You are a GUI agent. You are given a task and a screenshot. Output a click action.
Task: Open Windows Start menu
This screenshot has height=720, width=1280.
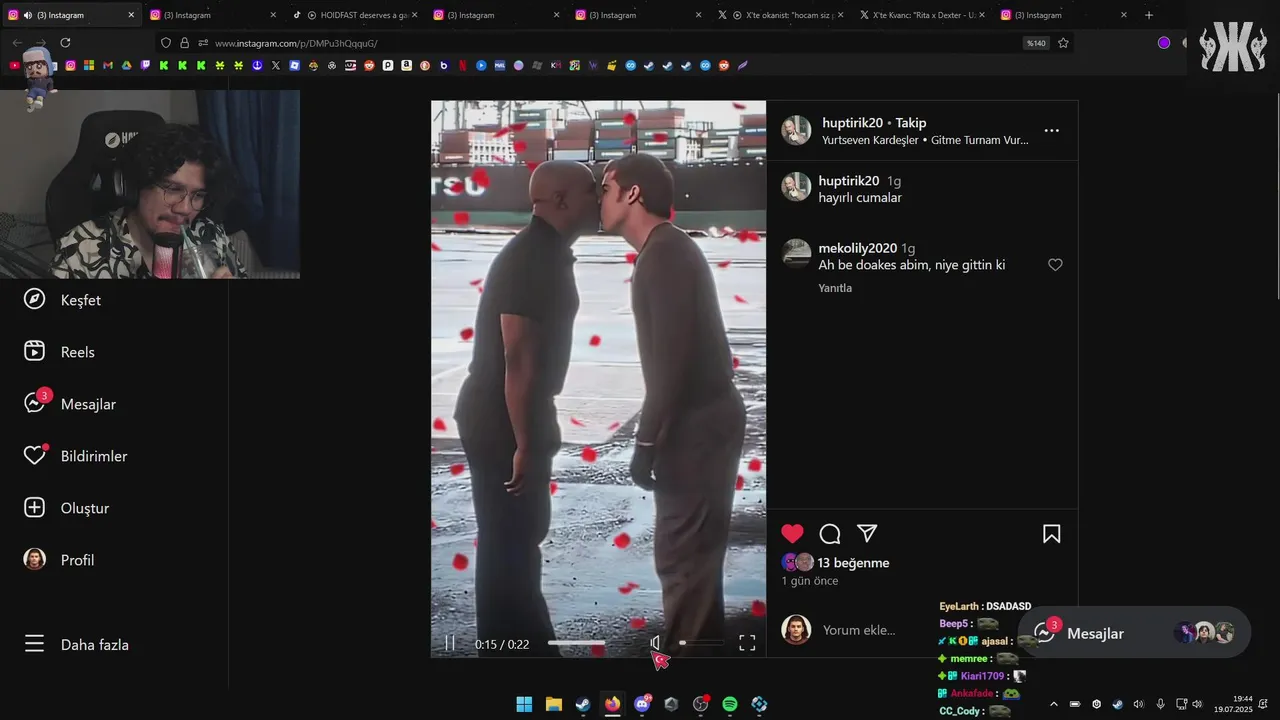[524, 704]
